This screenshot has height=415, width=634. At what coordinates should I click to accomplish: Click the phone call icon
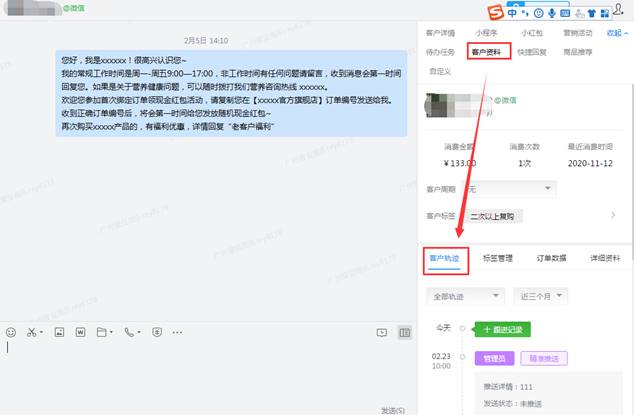coord(130,332)
